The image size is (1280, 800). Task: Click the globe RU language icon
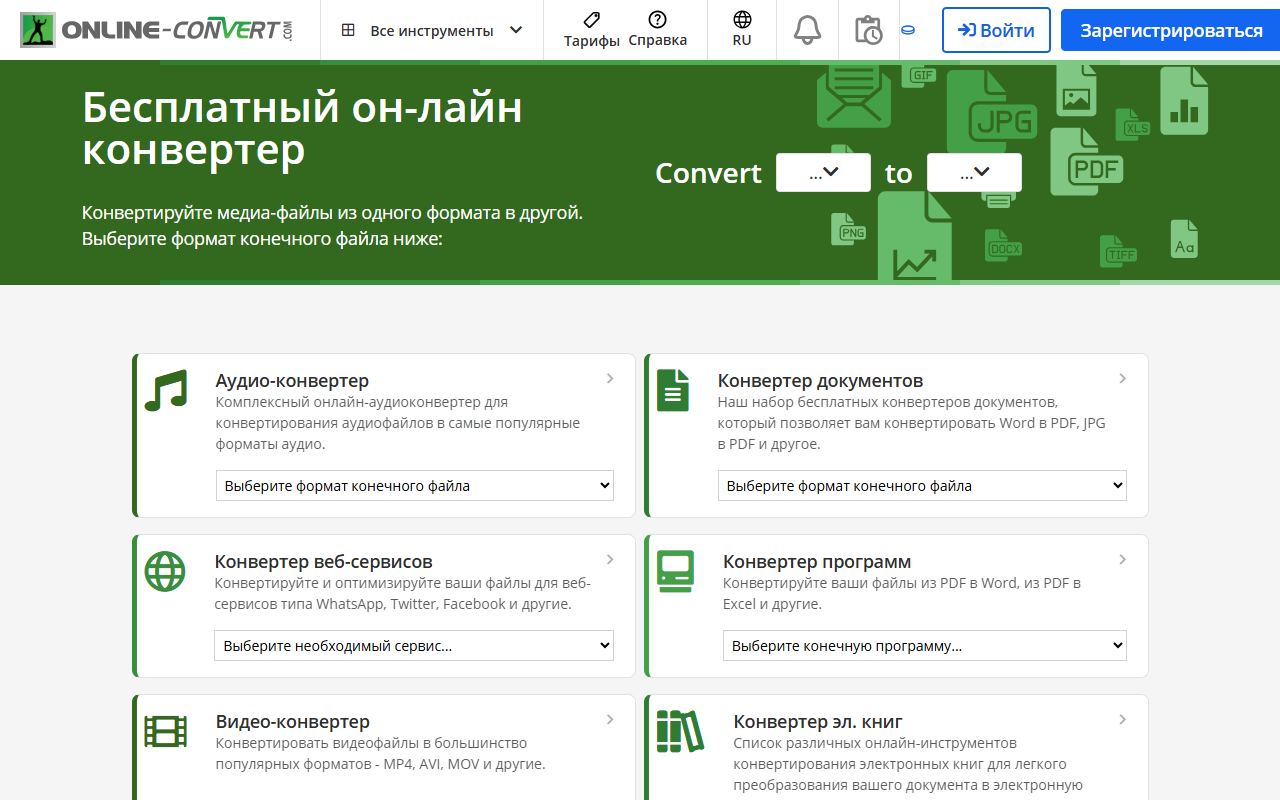742,29
